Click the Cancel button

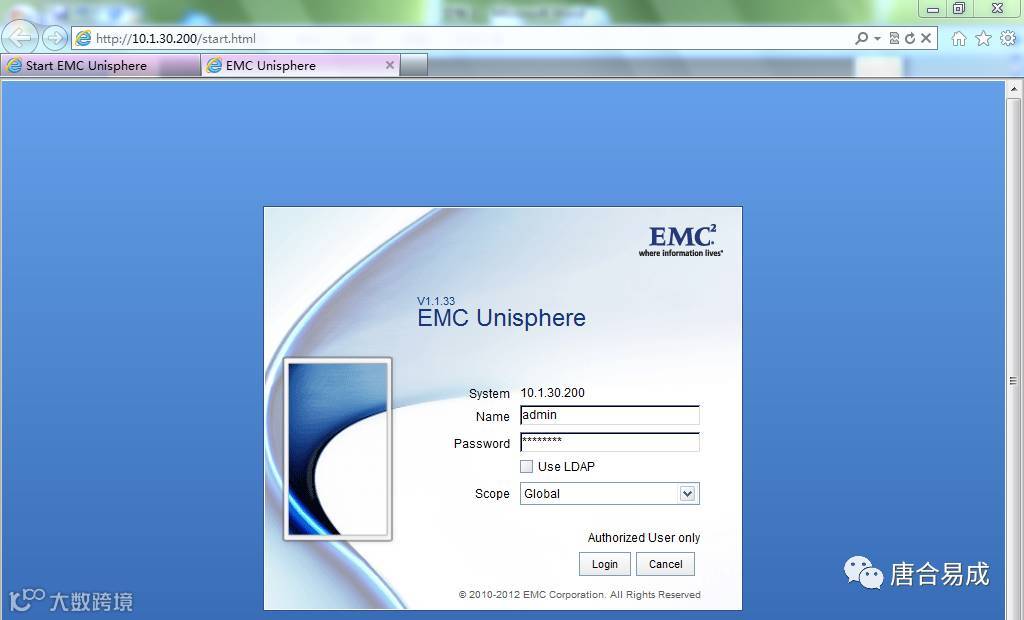coord(665,564)
